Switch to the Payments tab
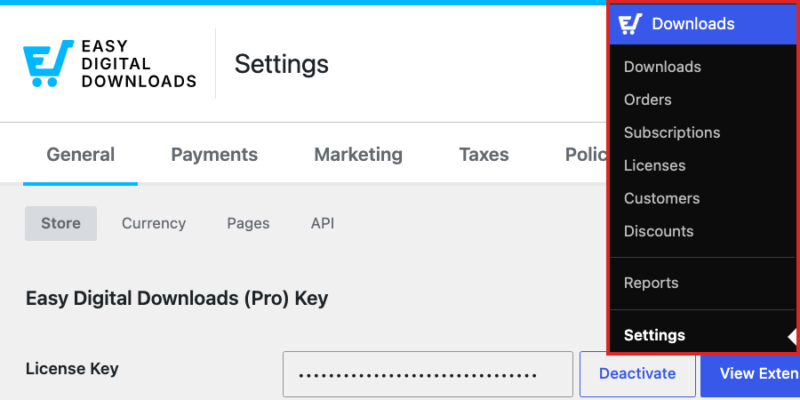The height and width of the screenshot is (400, 800). coord(214,154)
